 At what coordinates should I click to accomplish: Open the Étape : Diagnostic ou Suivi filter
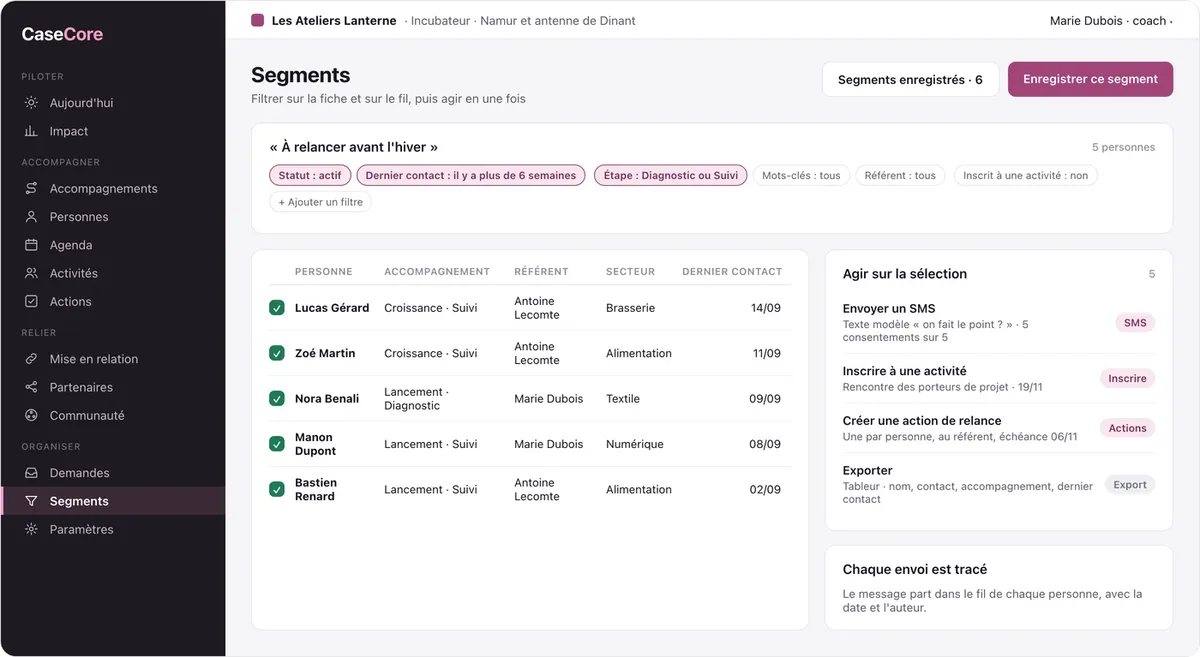[x=670, y=175]
